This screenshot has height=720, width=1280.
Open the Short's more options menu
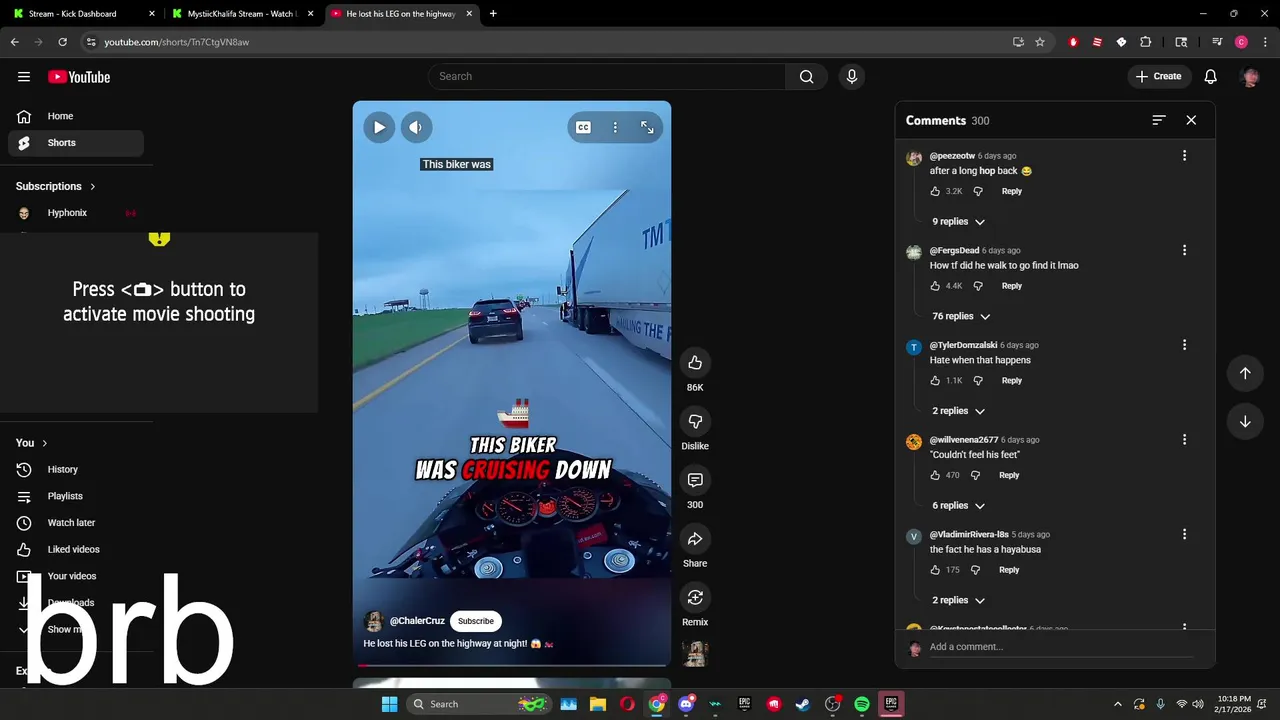[x=615, y=127]
